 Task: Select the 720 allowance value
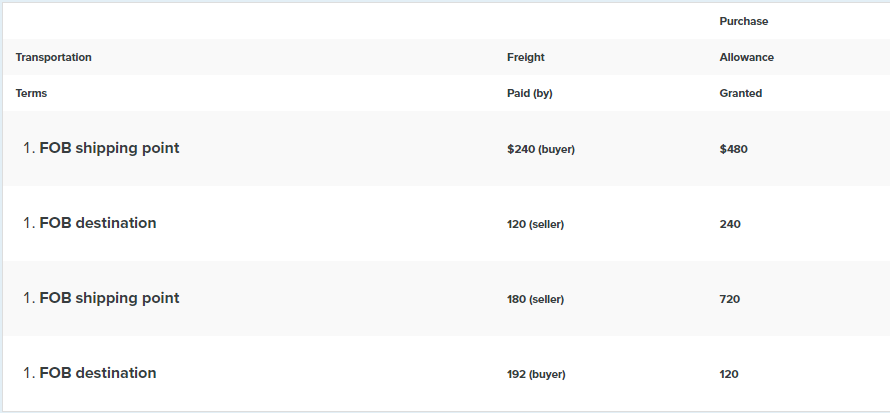730,299
